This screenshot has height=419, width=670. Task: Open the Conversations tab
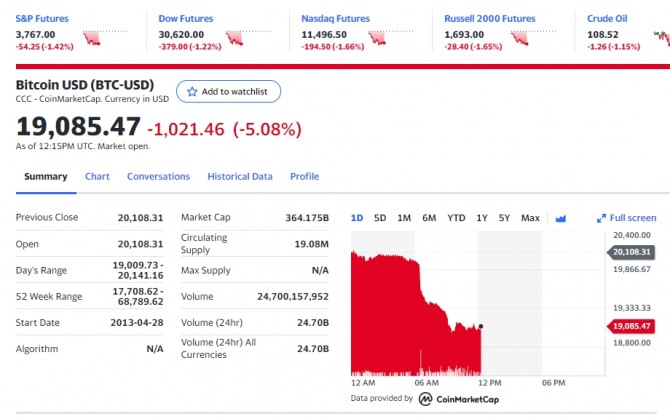tap(158, 177)
